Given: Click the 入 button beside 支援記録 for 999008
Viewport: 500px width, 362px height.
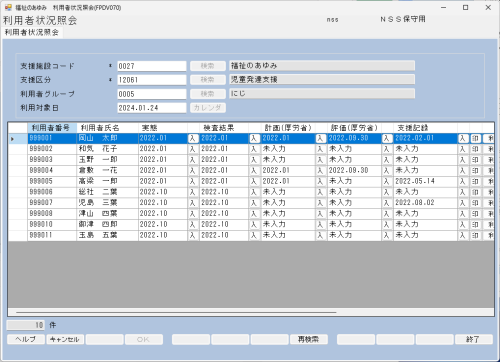Looking at the screenshot, I should (x=463, y=214).
